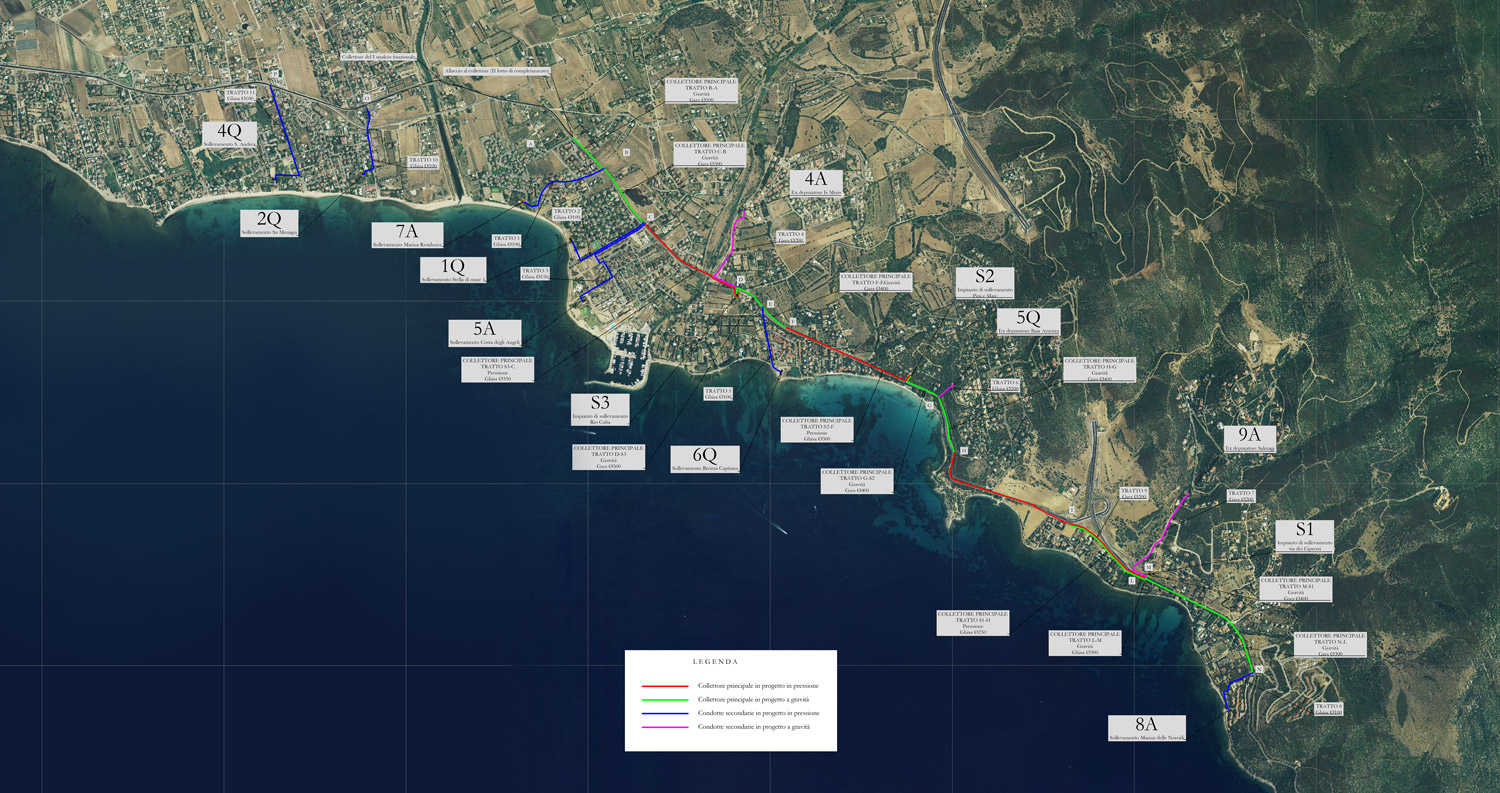Viewport: 1500px width, 793px height.
Task: Click the TRATTO B-A collector label
Action: click(x=702, y=91)
